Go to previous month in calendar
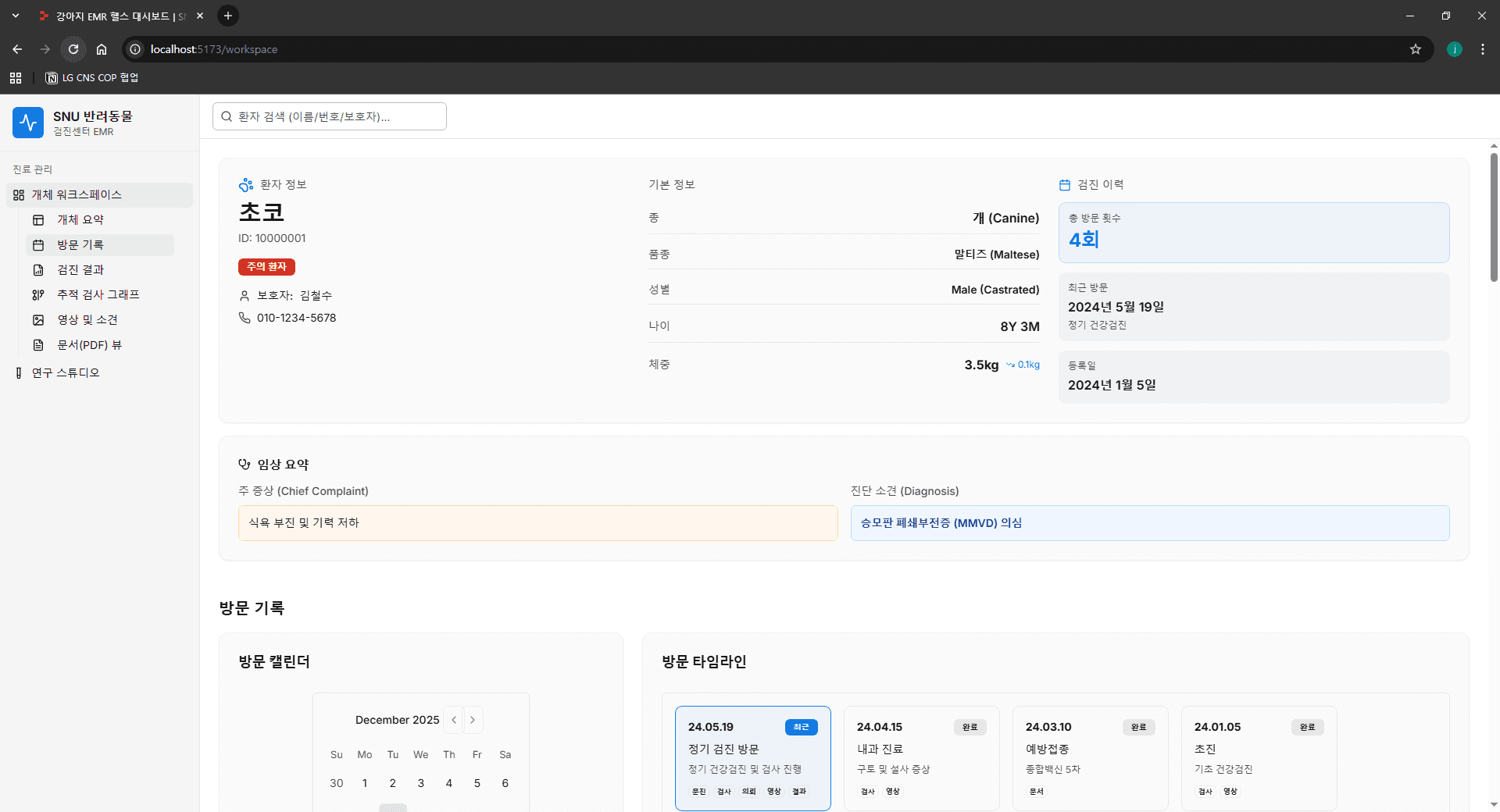1500x812 pixels. (x=454, y=720)
